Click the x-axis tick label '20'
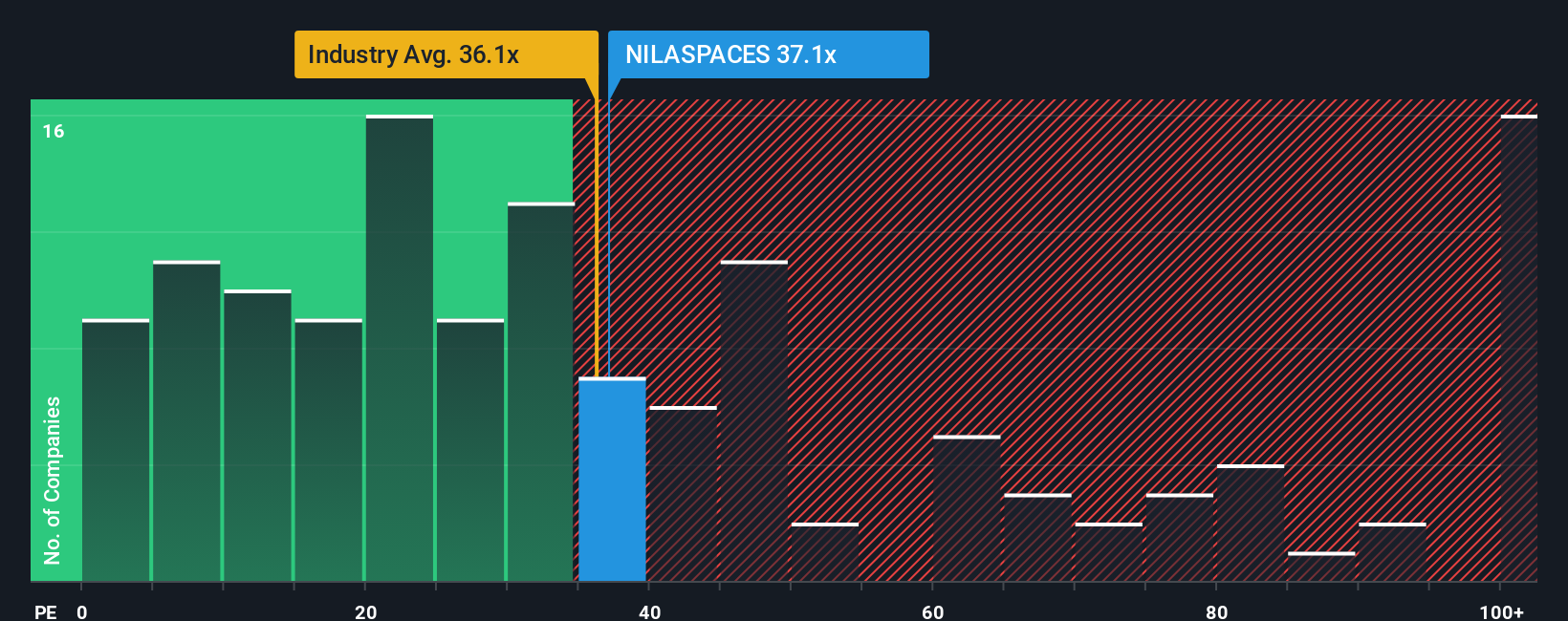Viewport: 1568px width, 621px height. tap(365, 611)
